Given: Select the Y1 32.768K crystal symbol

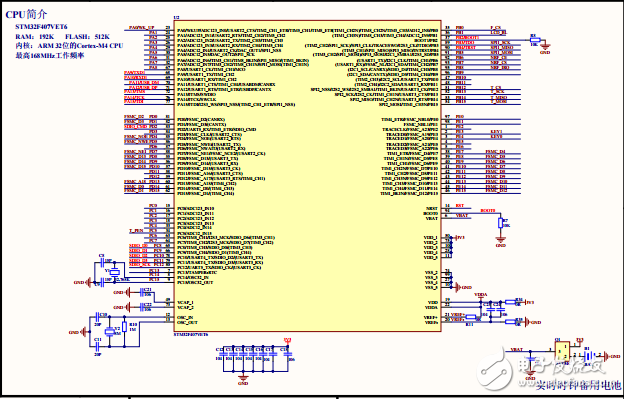Looking at the screenshot, I should point(115,272).
